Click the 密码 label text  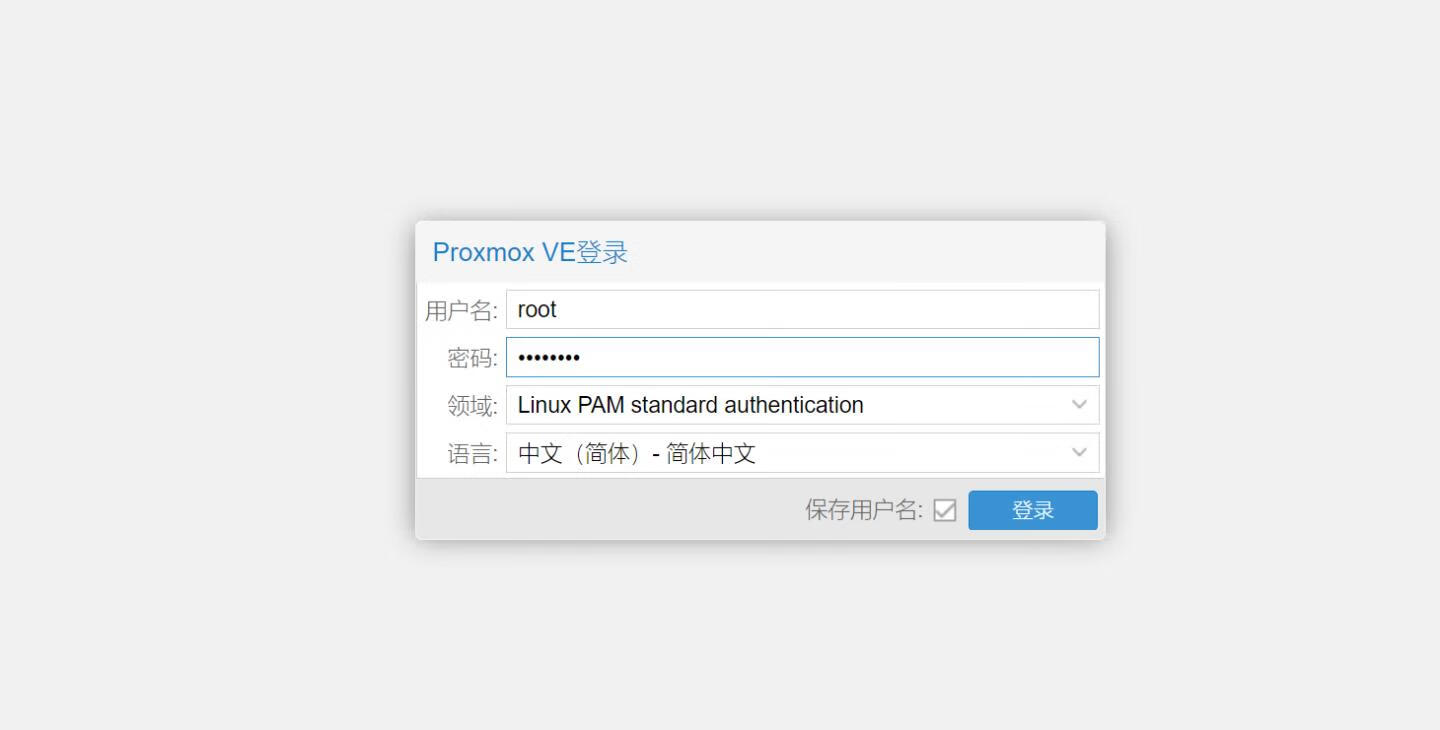472,358
